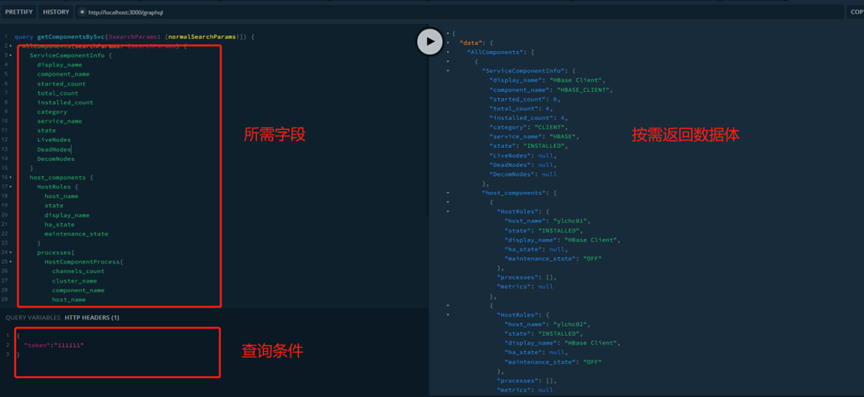Collapse ServiceComponentInfo block at editor line 3
This screenshot has width=864, height=397.
tap(11, 55)
